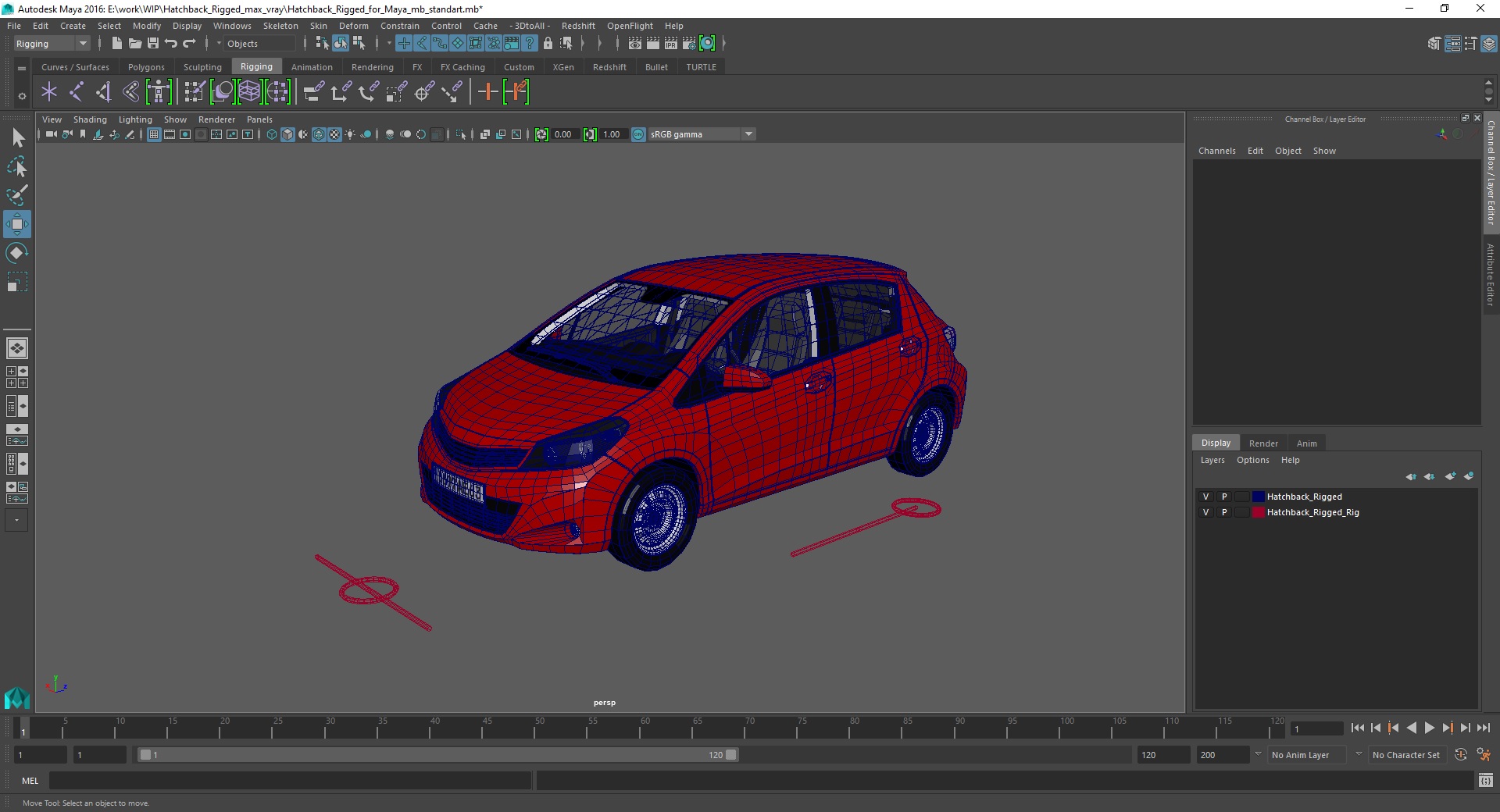Screen dimensions: 1500x812
Task: Toggle viewport grid display icon
Action: pyautogui.click(x=154, y=134)
